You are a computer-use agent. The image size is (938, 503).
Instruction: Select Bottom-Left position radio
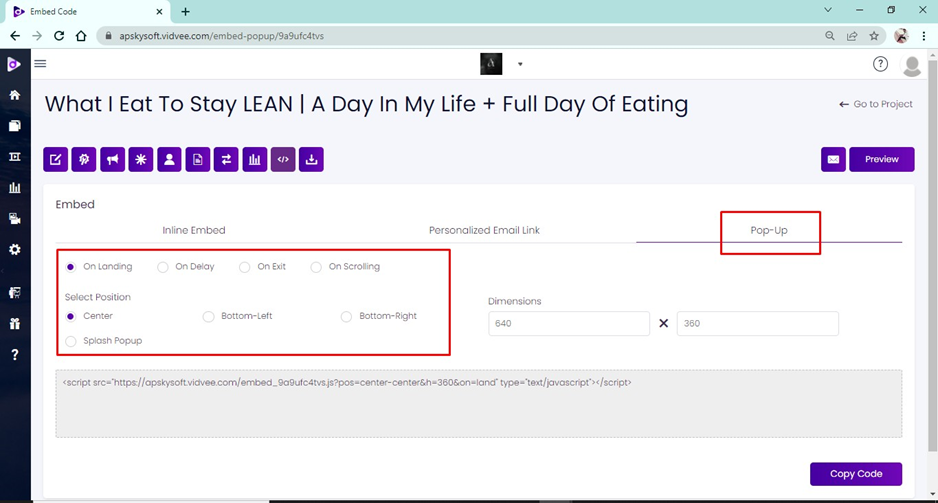coord(208,316)
